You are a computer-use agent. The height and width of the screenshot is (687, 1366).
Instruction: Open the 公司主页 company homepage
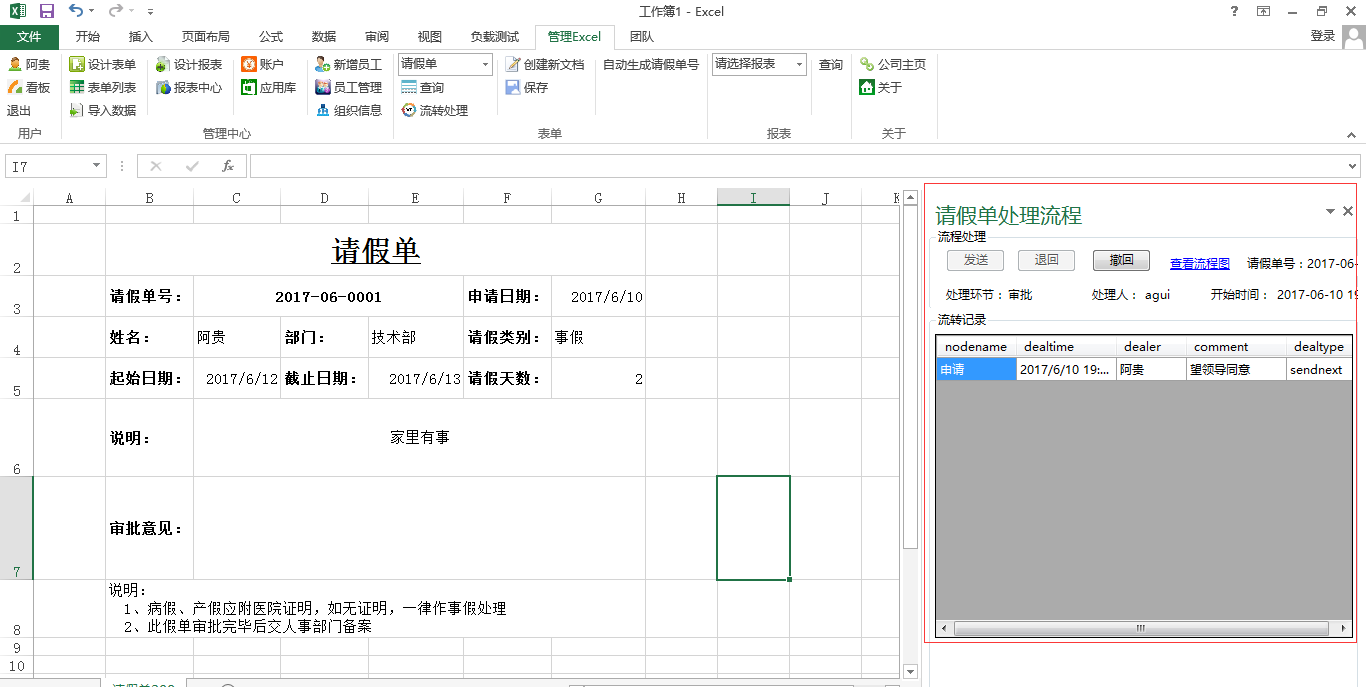tap(893, 64)
